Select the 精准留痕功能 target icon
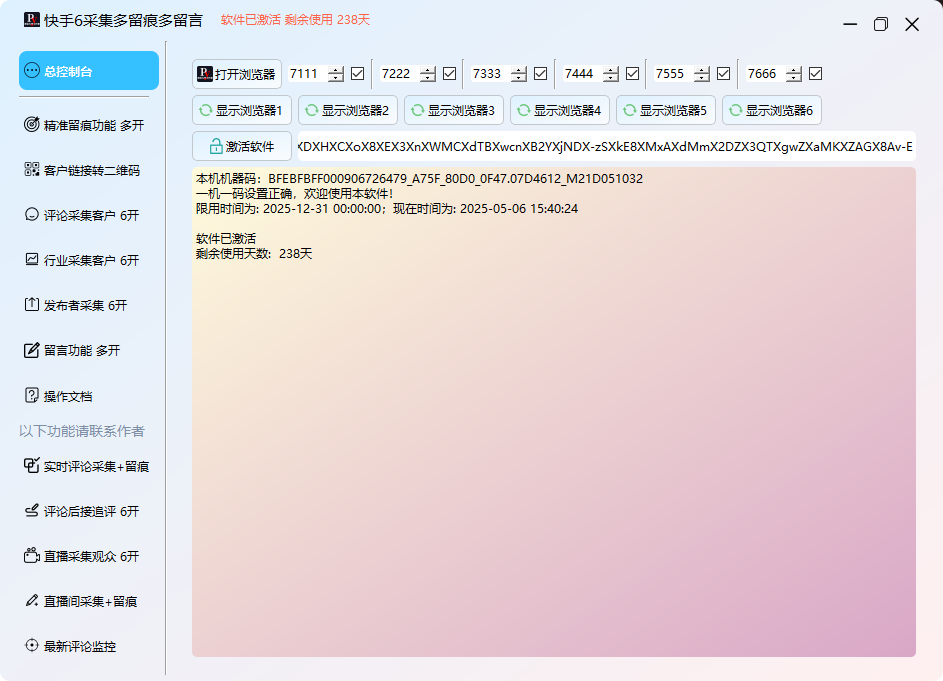Viewport: 943px width, 681px height. click(x=31, y=125)
